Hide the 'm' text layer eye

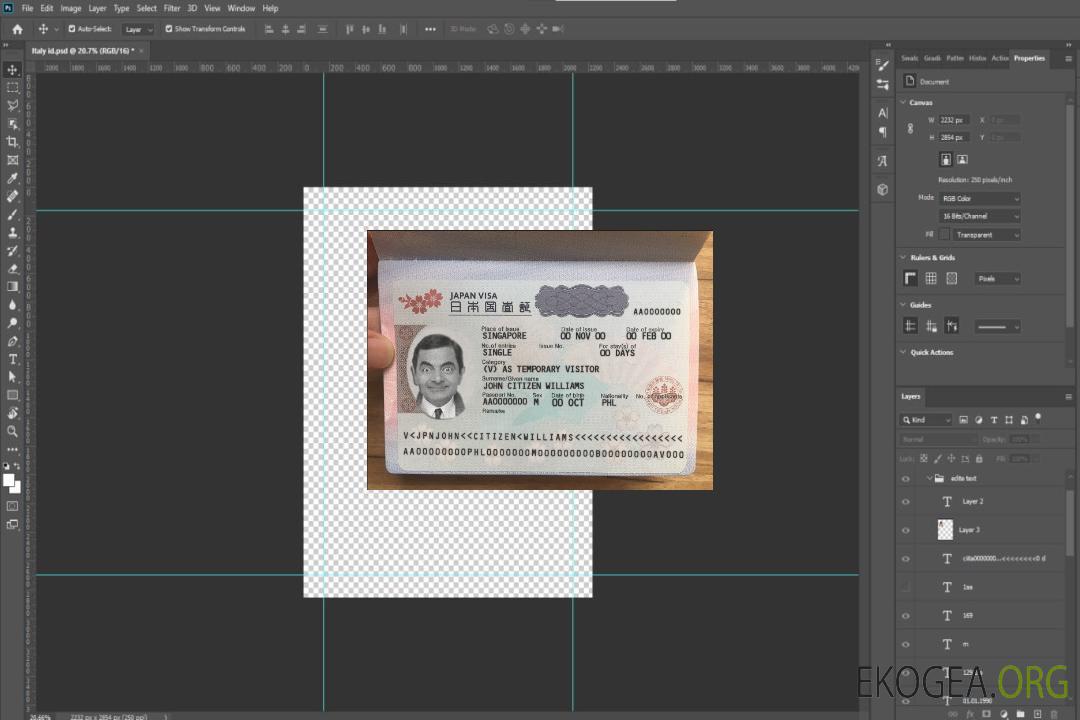pyautogui.click(x=906, y=645)
